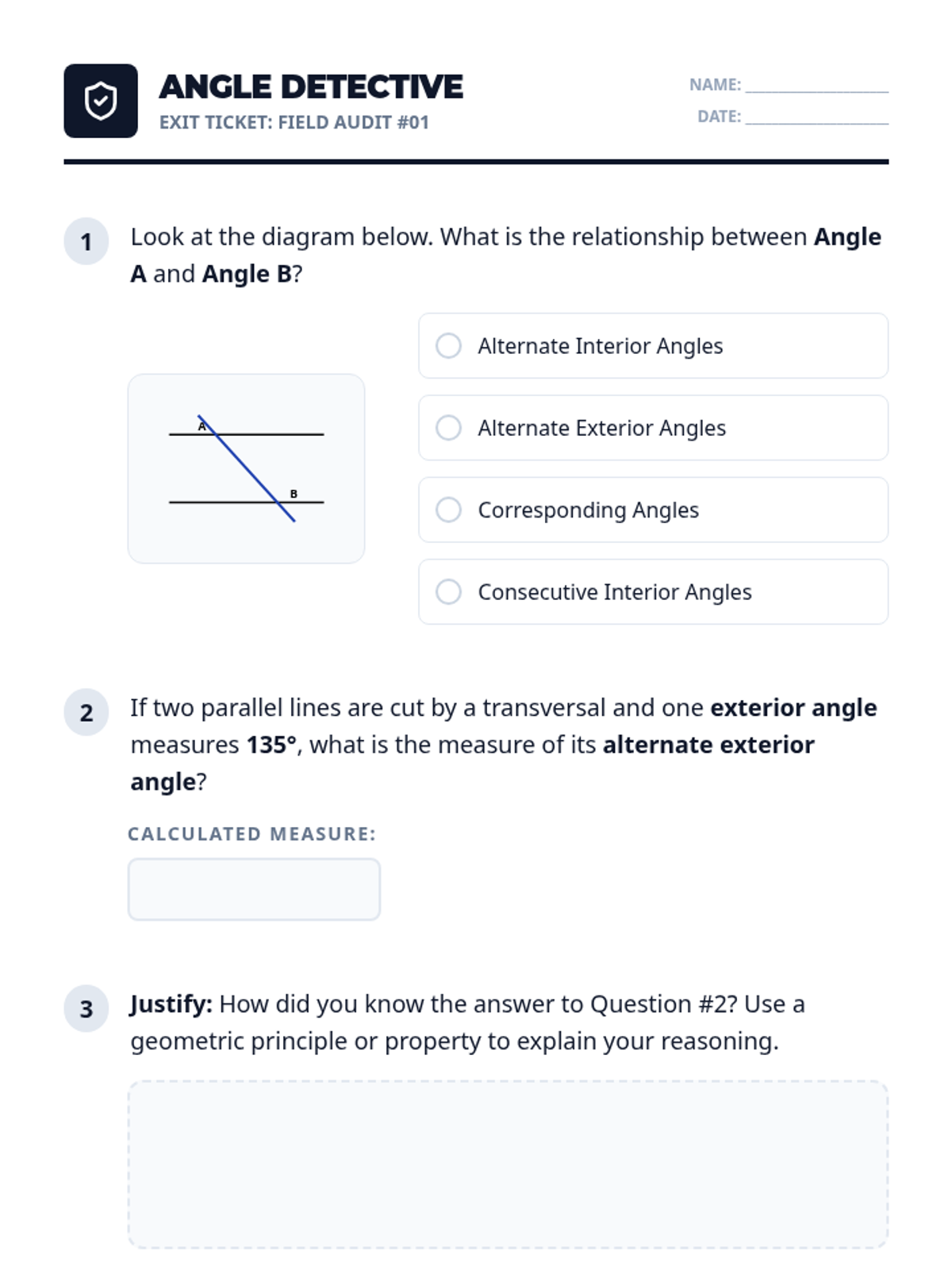Viewport: 952px width, 1270px height.
Task: Select the Consecutive Interior Angles radio button
Action: (x=448, y=592)
